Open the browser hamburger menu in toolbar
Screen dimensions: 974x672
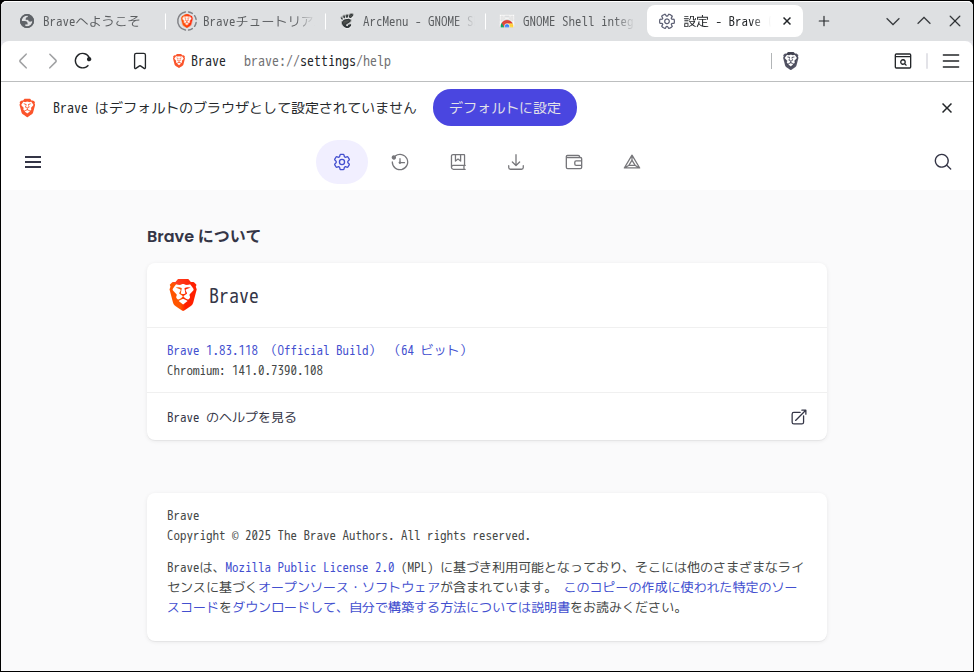[x=950, y=61]
